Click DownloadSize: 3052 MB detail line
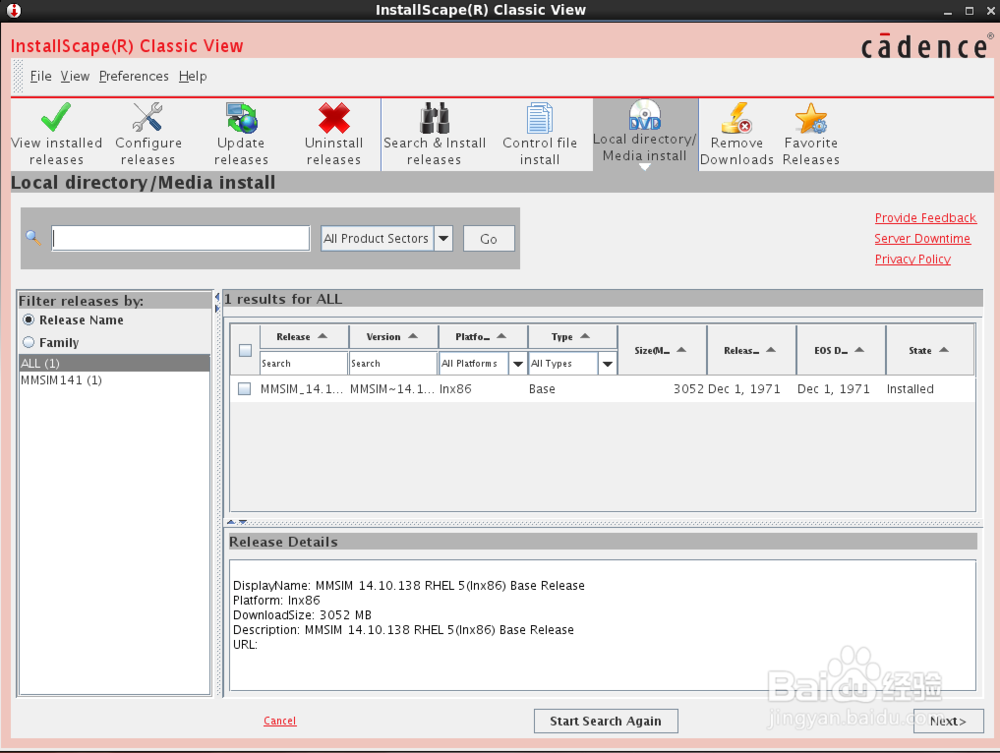Image resolution: width=1000 pixels, height=753 pixels. click(x=302, y=615)
